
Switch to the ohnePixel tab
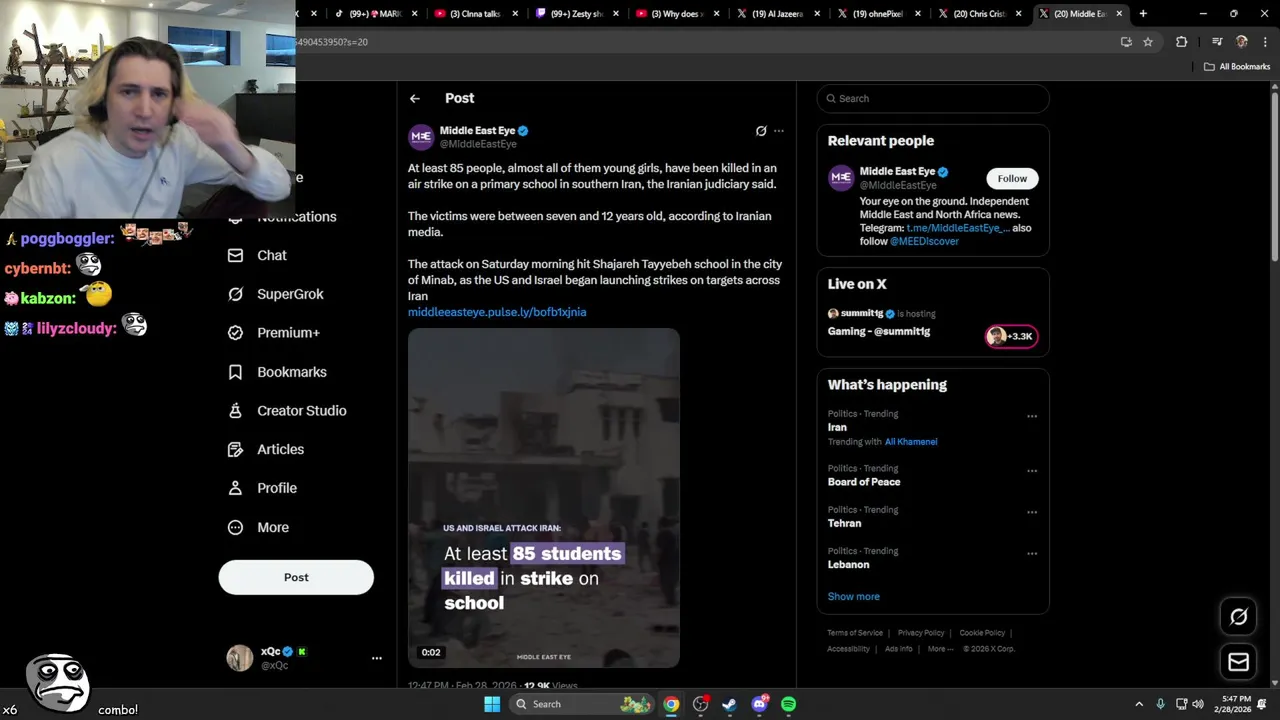(877, 14)
